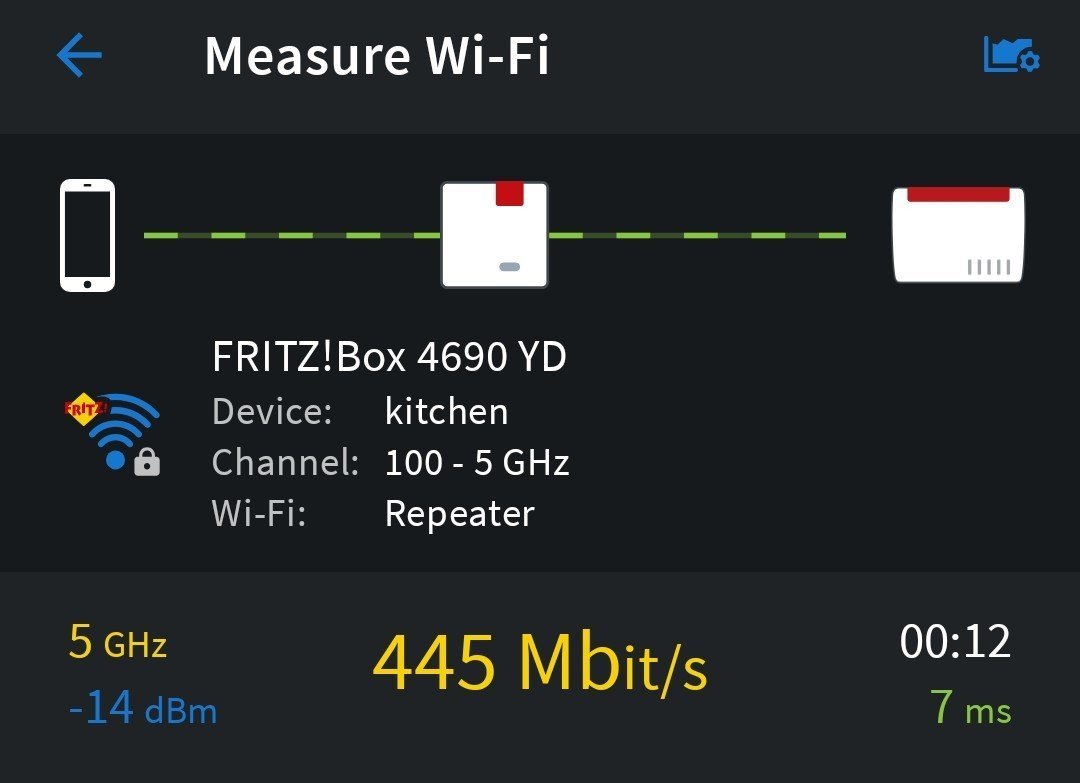This screenshot has height=783, width=1080.
Task: Tap the 5 GHz band indicator
Action: tap(117, 643)
